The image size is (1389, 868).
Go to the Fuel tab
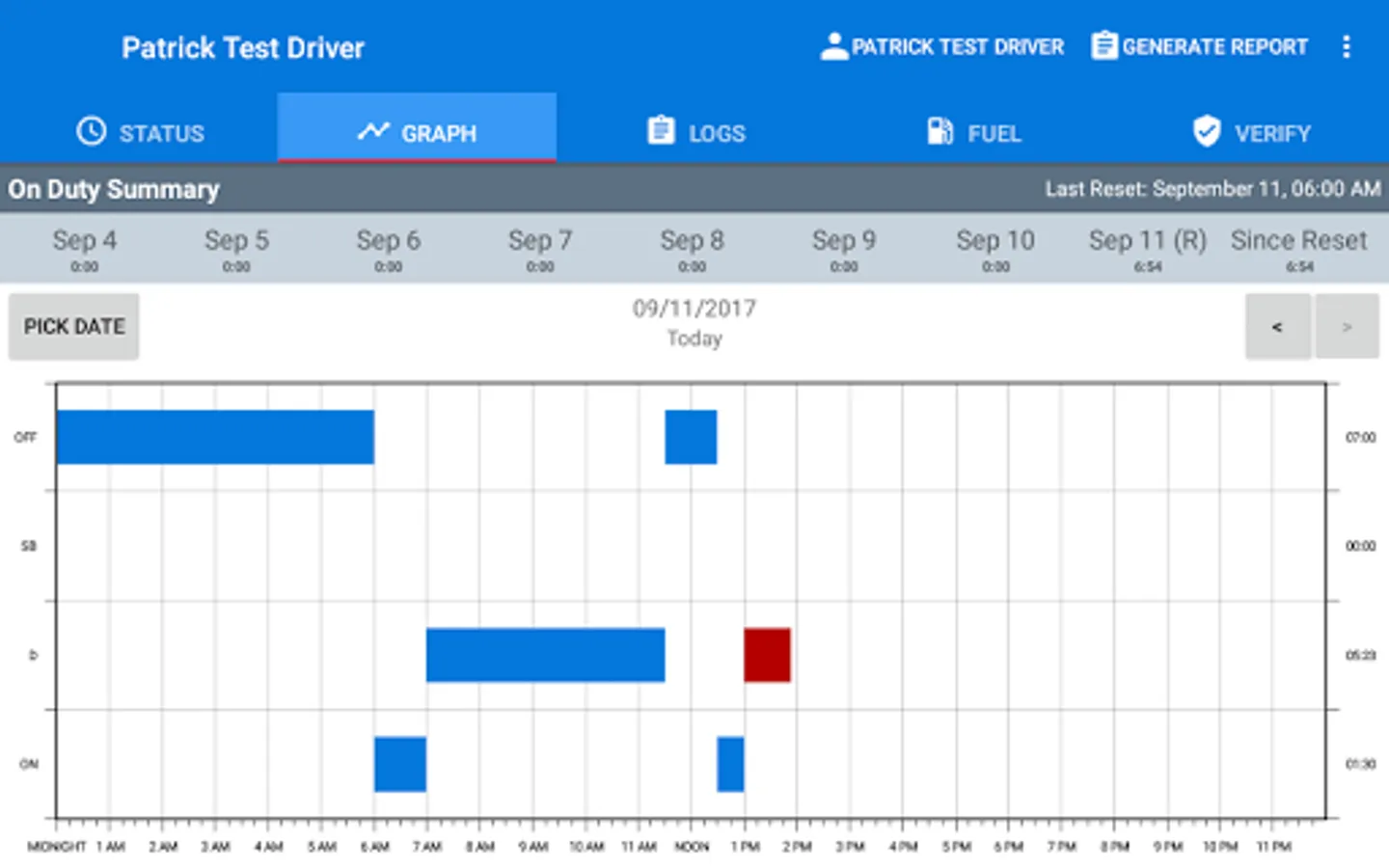[x=973, y=132]
